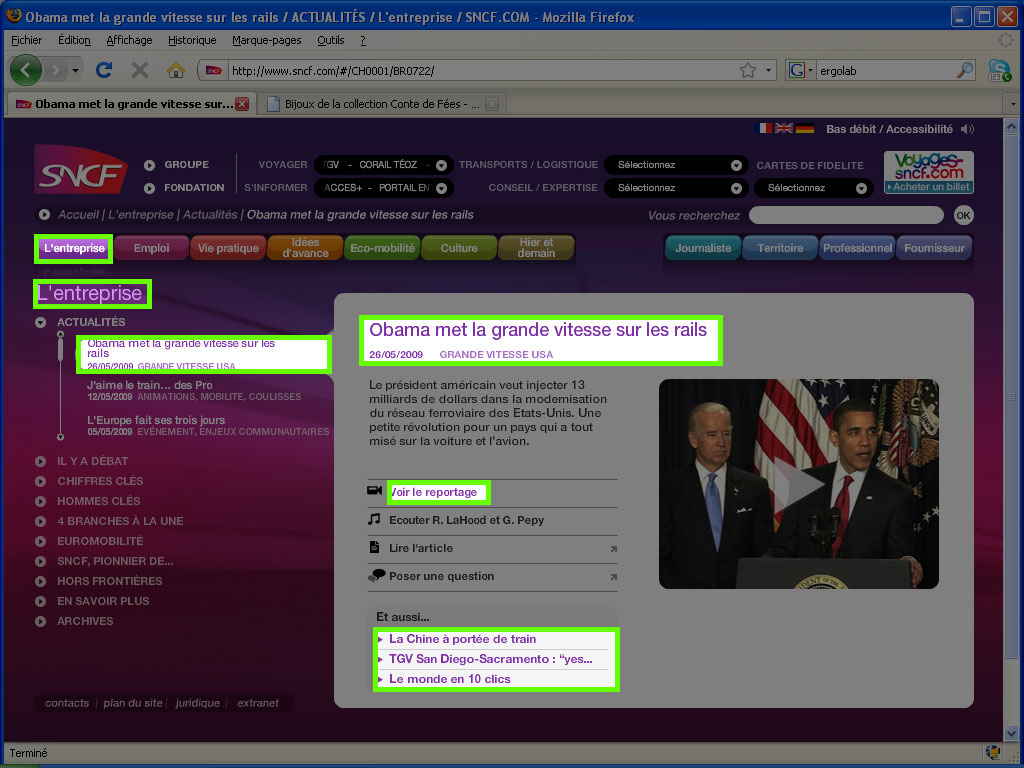Play the Obama video thumbnail
The image size is (1024, 768).
pos(799,484)
